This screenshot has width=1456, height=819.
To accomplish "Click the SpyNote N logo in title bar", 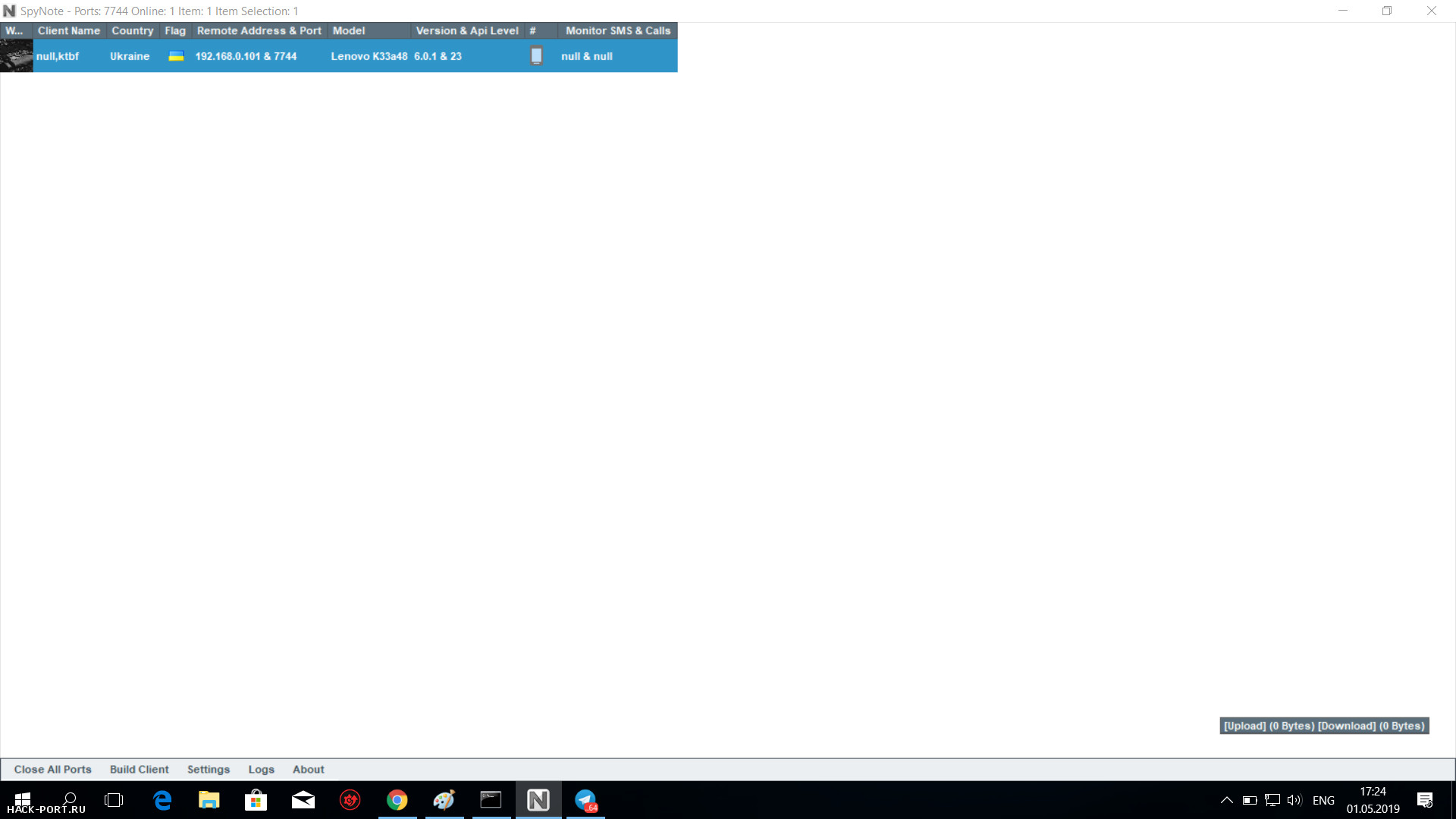I will [9, 11].
